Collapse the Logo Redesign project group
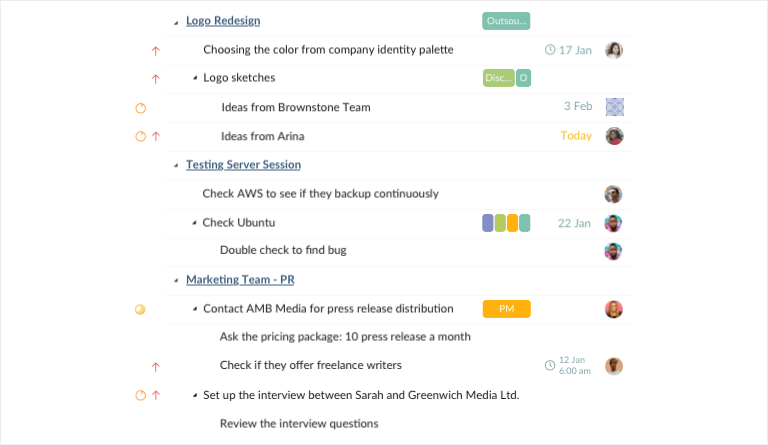This screenshot has height=445, width=768. point(176,23)
